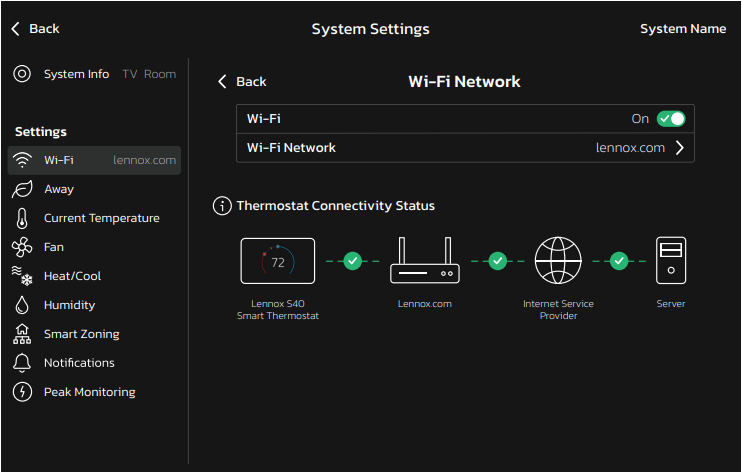Open Smart Zoning settings
This screenshot has height=473, width=742.
(x=94, y=334)
